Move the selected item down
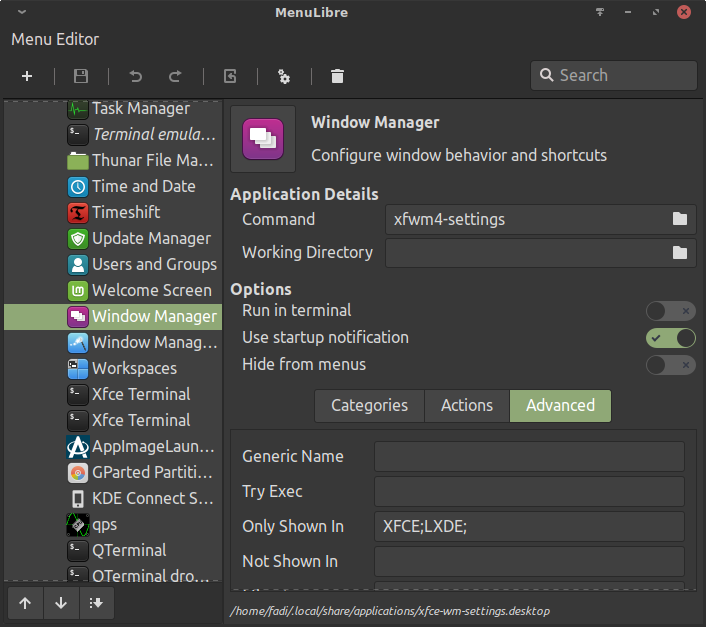 61,603
